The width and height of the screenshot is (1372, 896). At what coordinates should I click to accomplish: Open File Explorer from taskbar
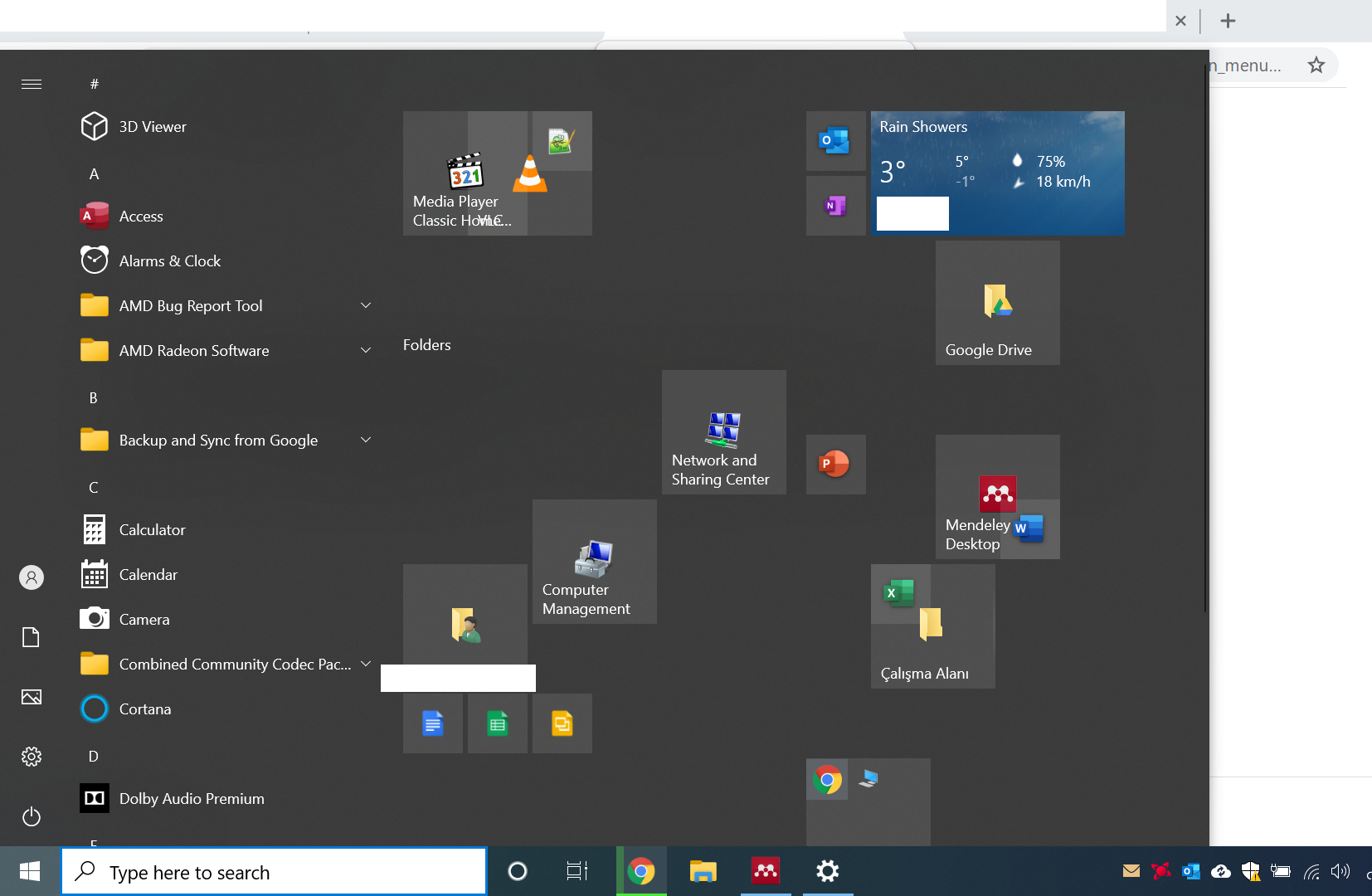click(703, 871)
